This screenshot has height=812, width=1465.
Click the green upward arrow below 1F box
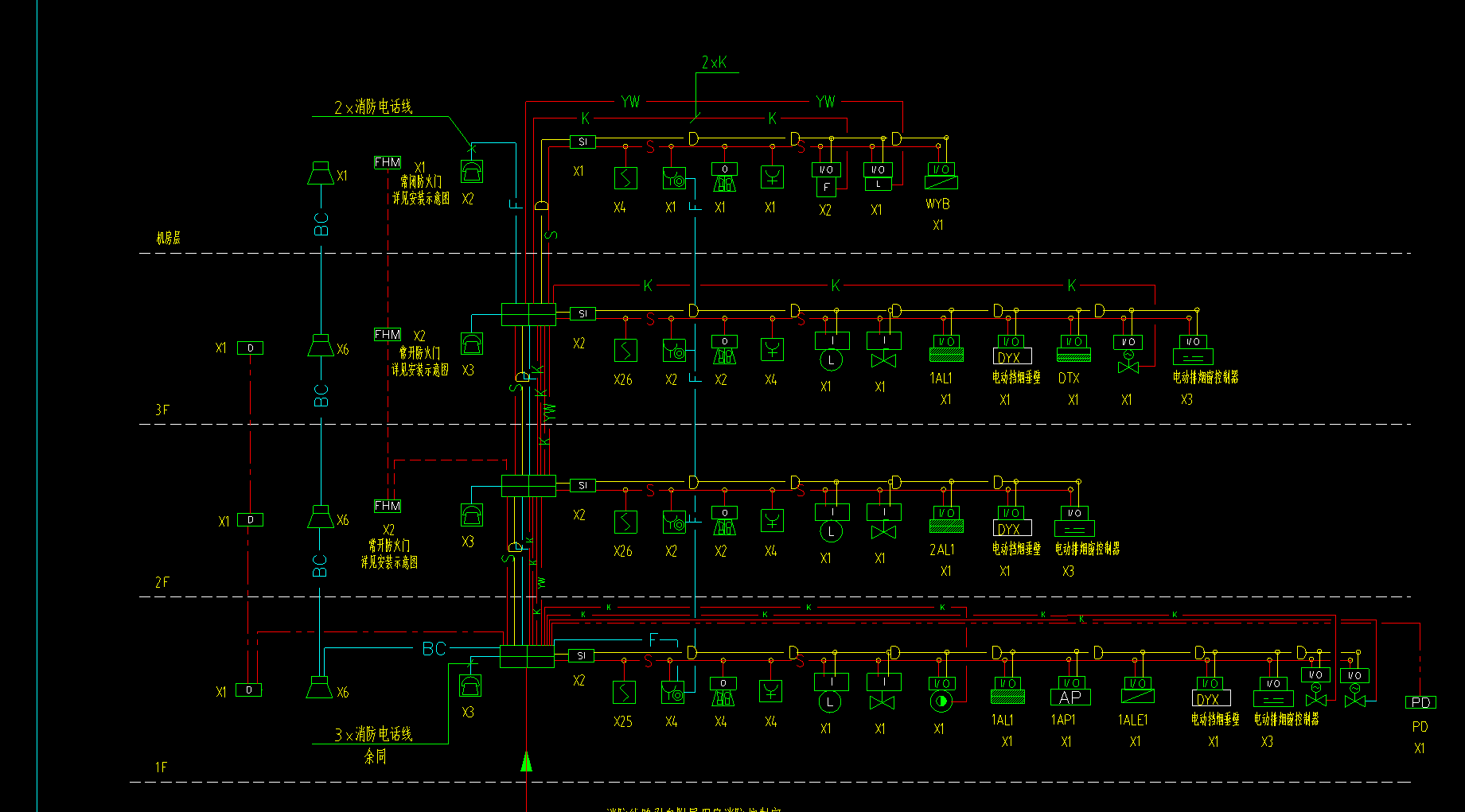[x=526, y=762]
